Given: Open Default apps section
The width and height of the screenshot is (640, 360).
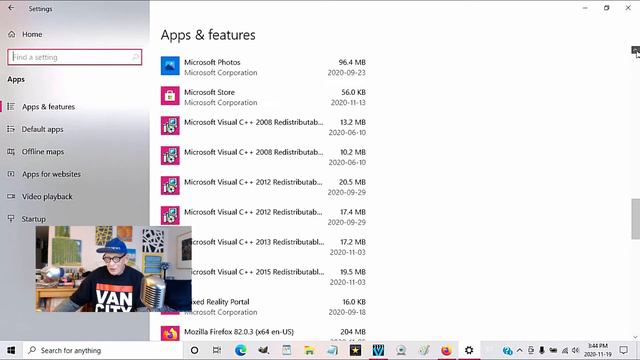Looking at the screenshot, I should 42,129.
